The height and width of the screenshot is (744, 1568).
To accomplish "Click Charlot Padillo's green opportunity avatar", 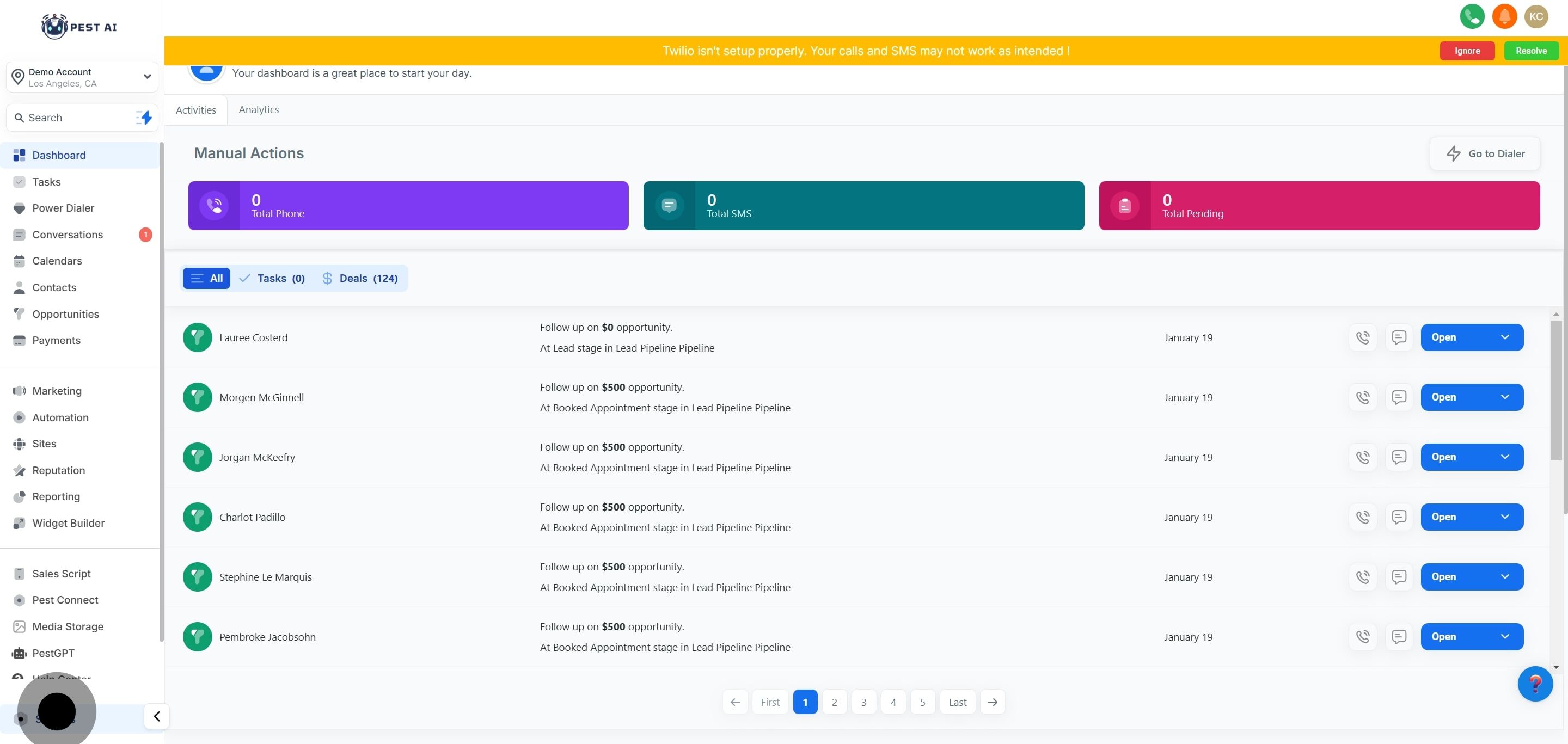I will (x=197, y=517).
